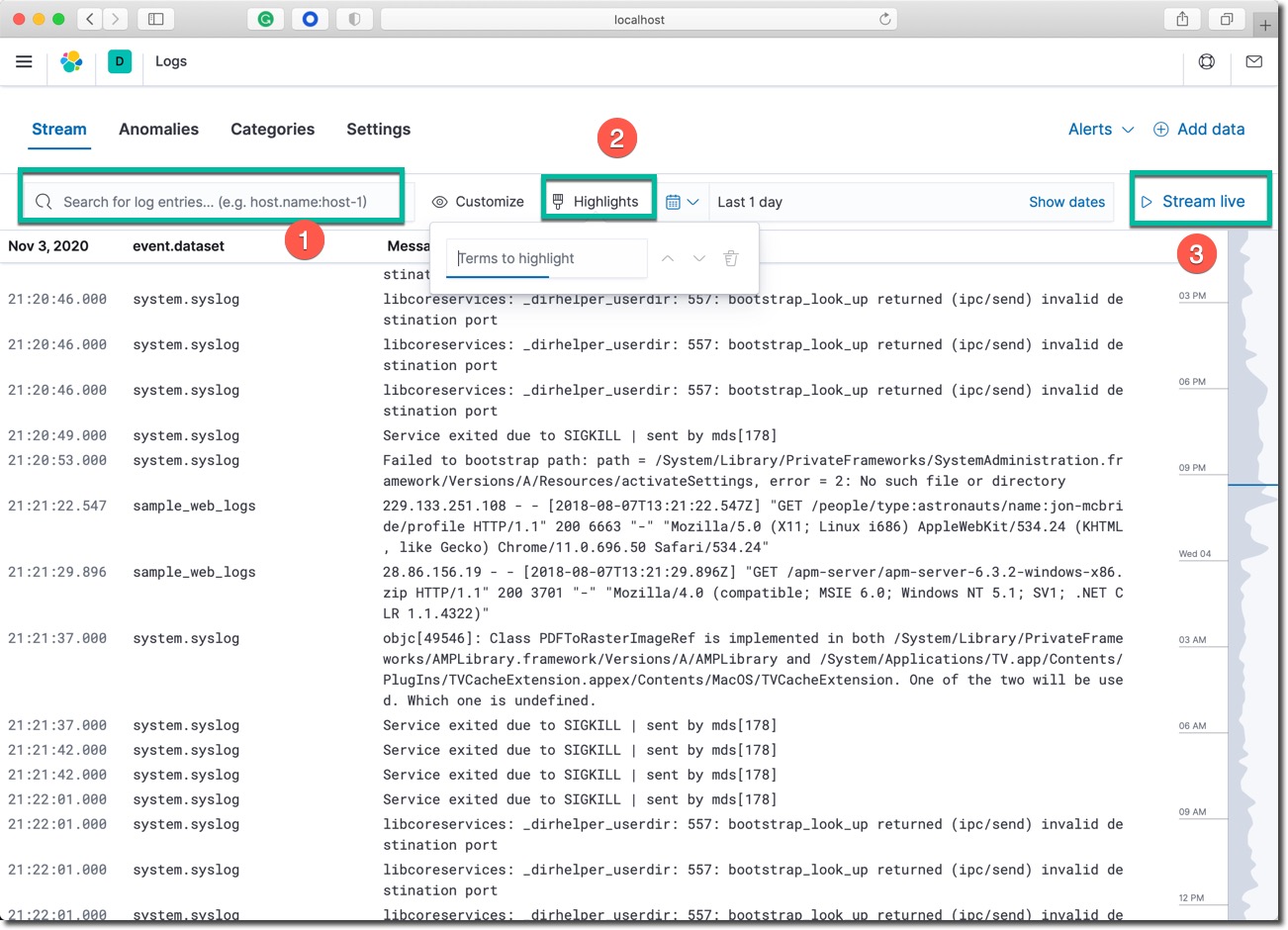1288x930 pixels.
Task: Open the Alerts dropdown menu
Action: click(x=1101, y=130)
